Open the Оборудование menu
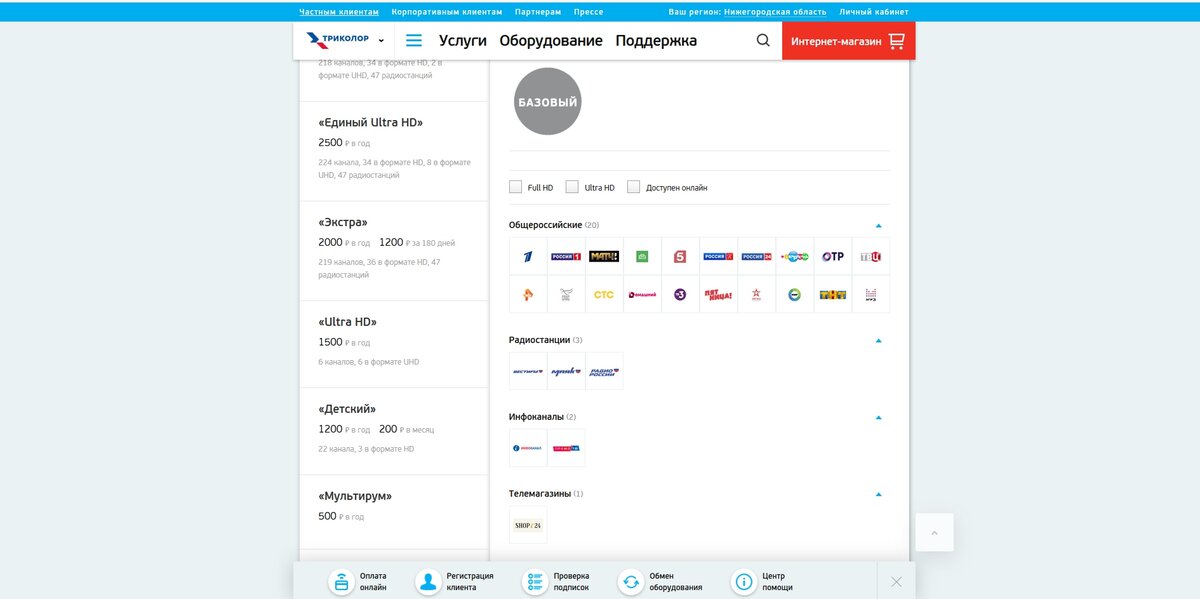1200x599 pixels. pos(551,41)
